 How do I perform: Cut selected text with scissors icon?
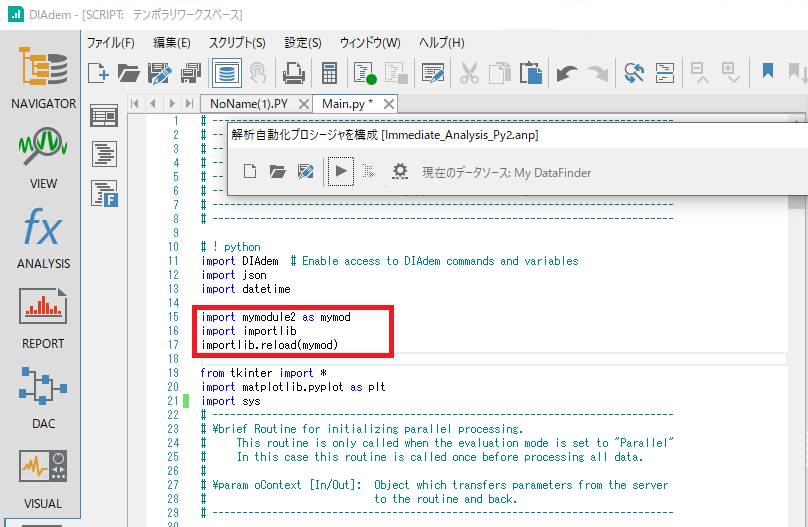(x=469, y=73)
